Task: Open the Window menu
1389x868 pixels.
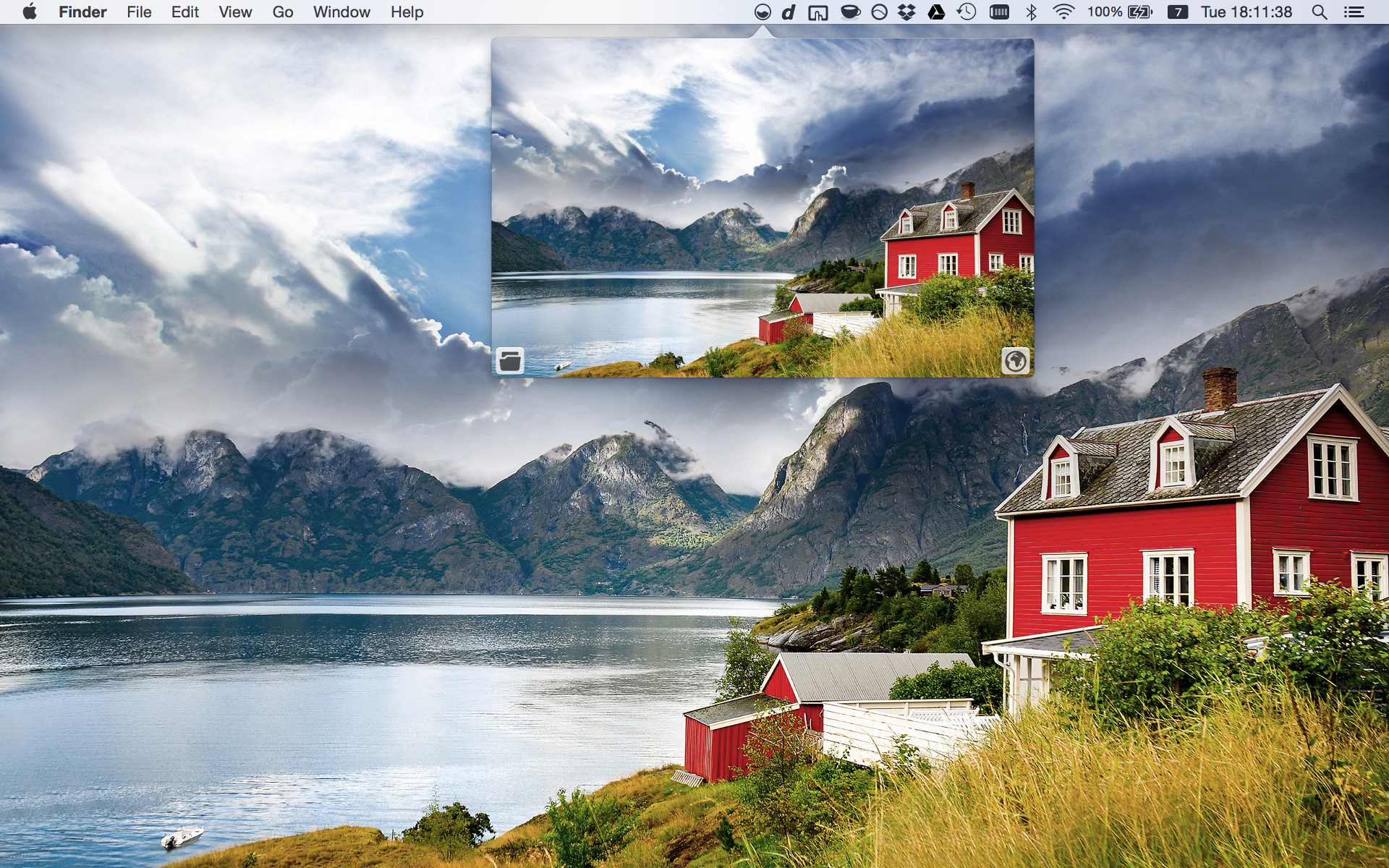Action: coord(341,12)
